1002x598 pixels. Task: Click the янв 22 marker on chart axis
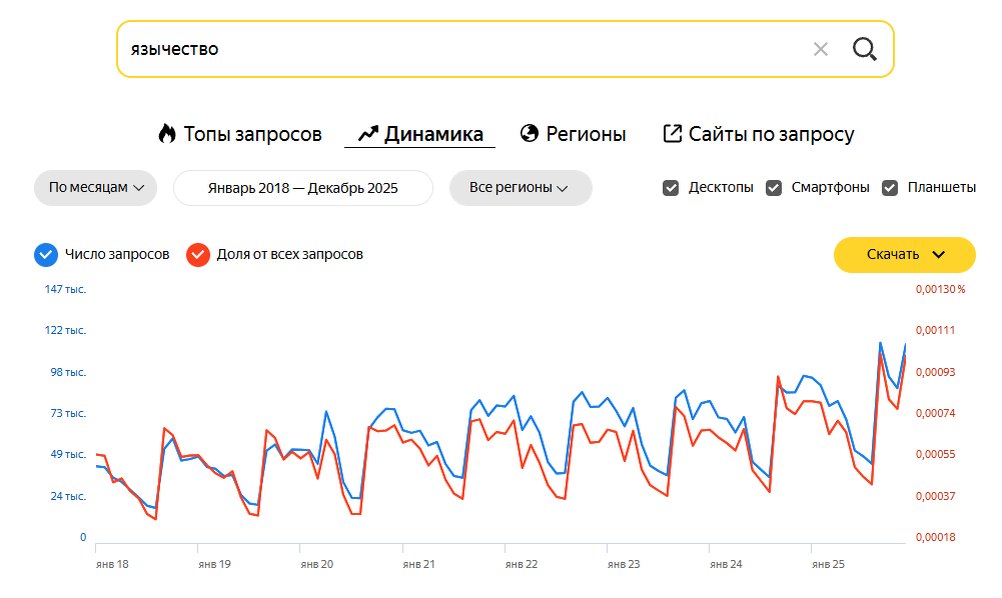(x=521, y=564)
